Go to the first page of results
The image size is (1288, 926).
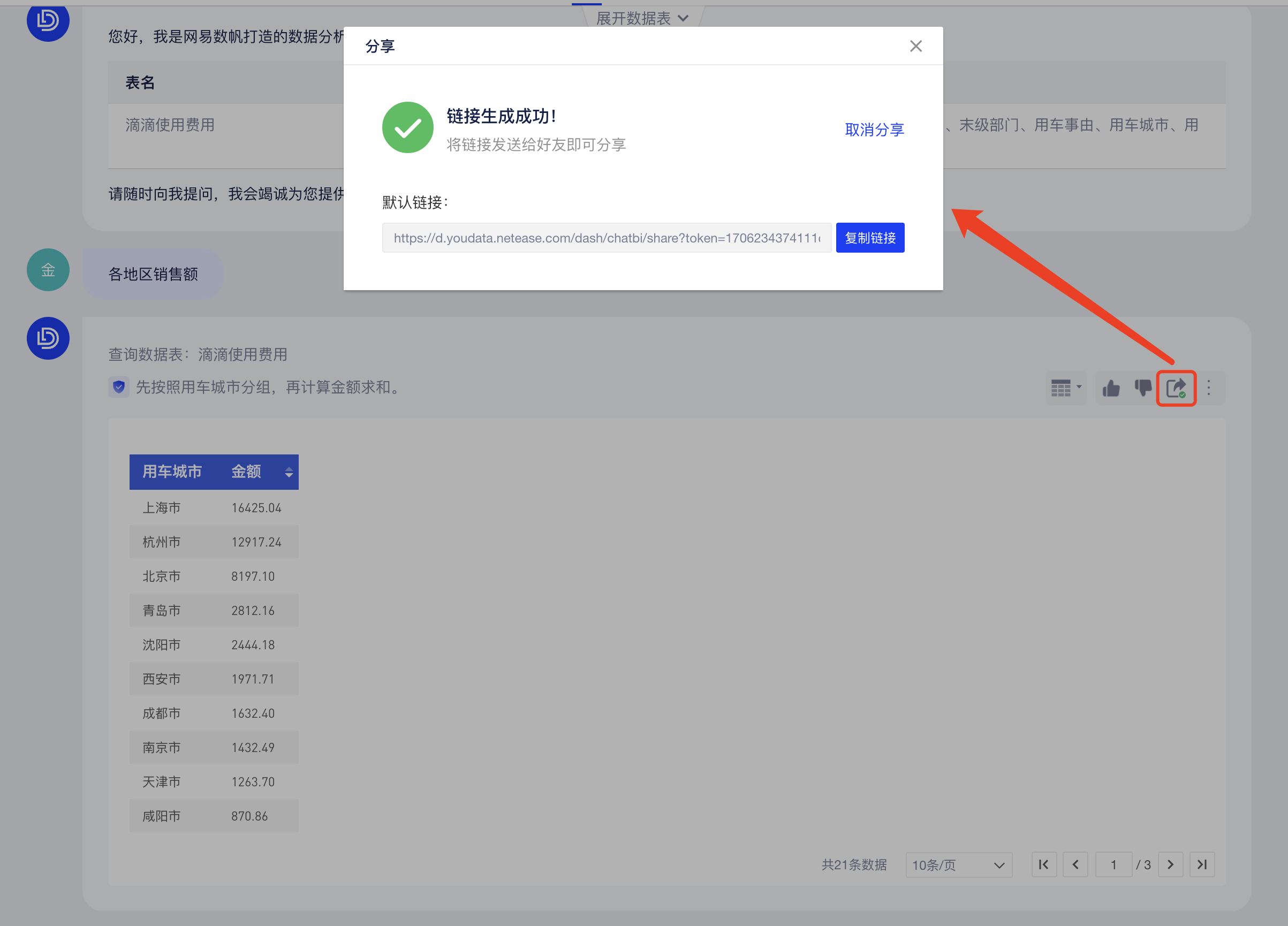1044,864
